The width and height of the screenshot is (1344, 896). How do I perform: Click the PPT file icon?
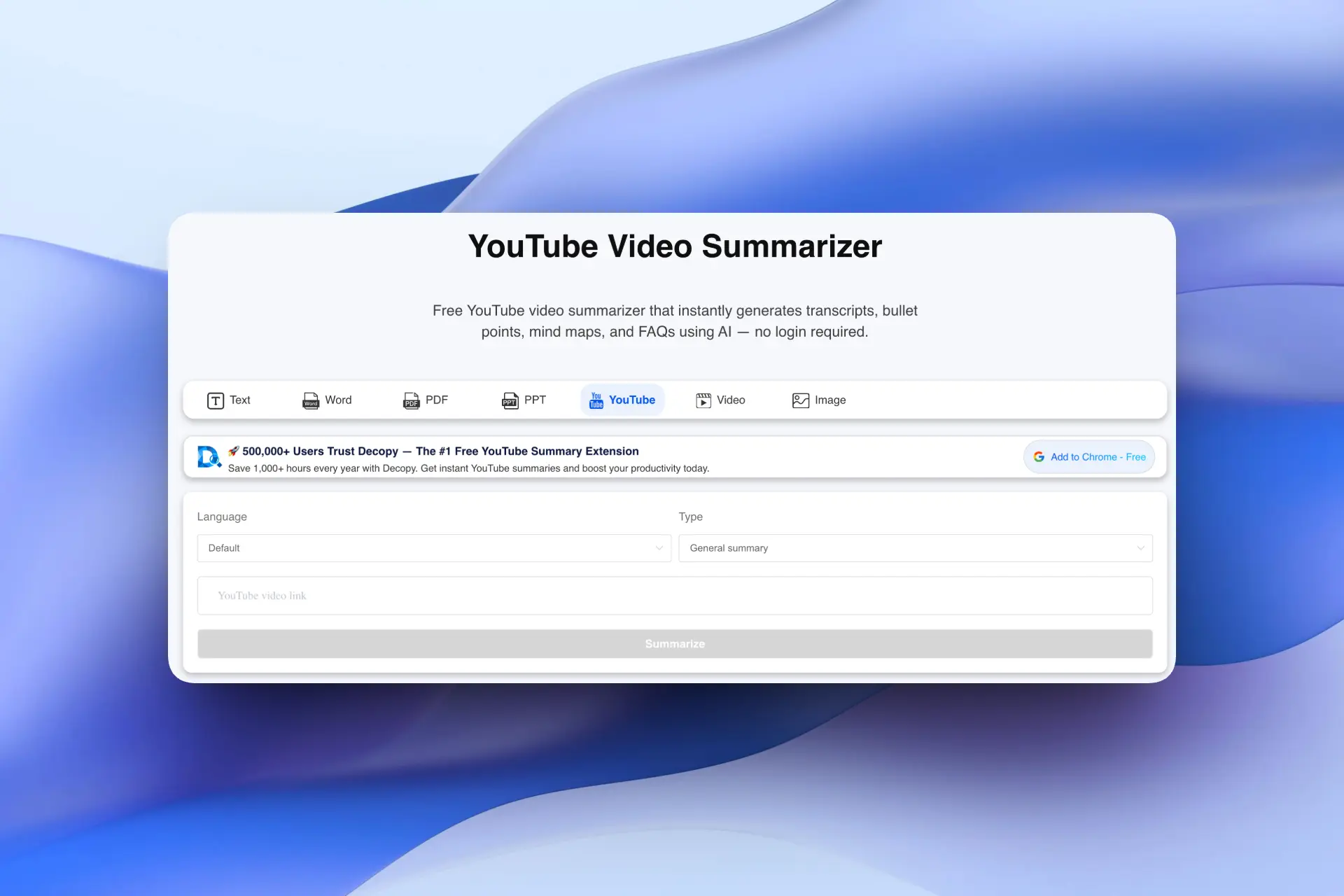point(510,400)
